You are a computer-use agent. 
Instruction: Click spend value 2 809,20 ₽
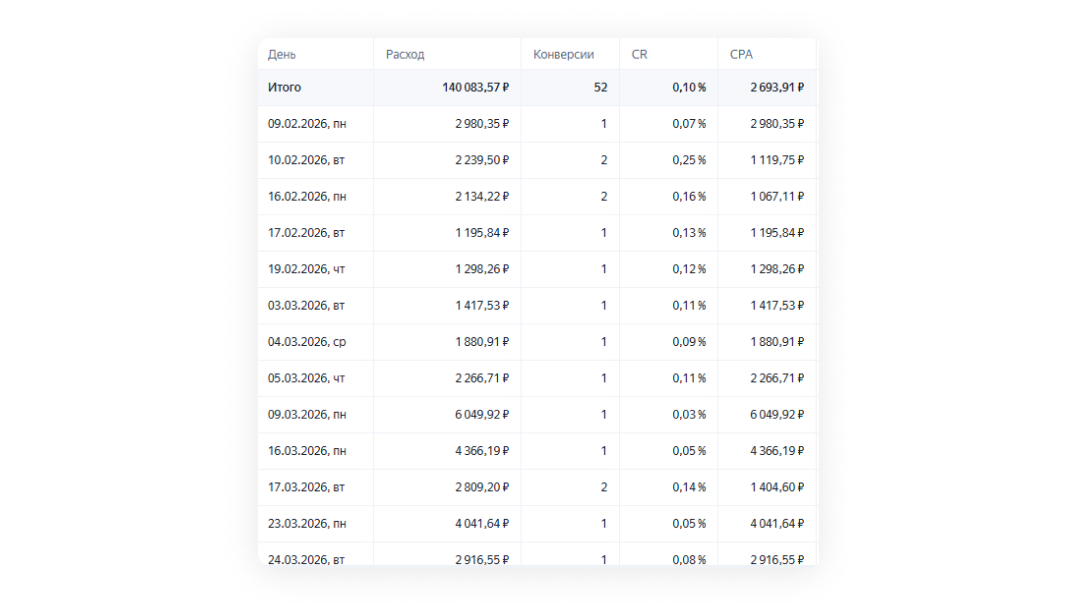point(482,488)
